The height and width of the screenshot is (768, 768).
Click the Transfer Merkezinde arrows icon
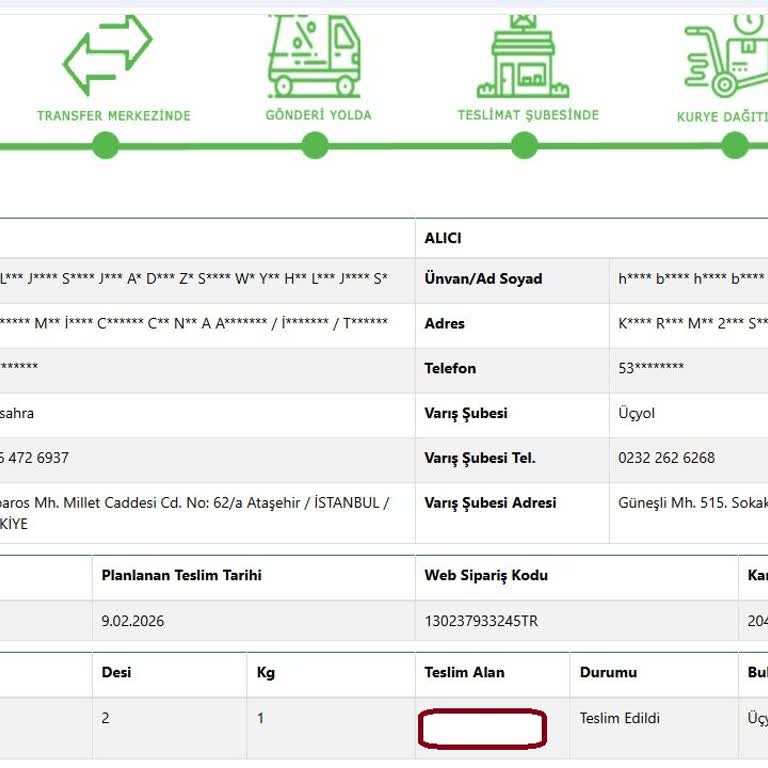(108, 55)
